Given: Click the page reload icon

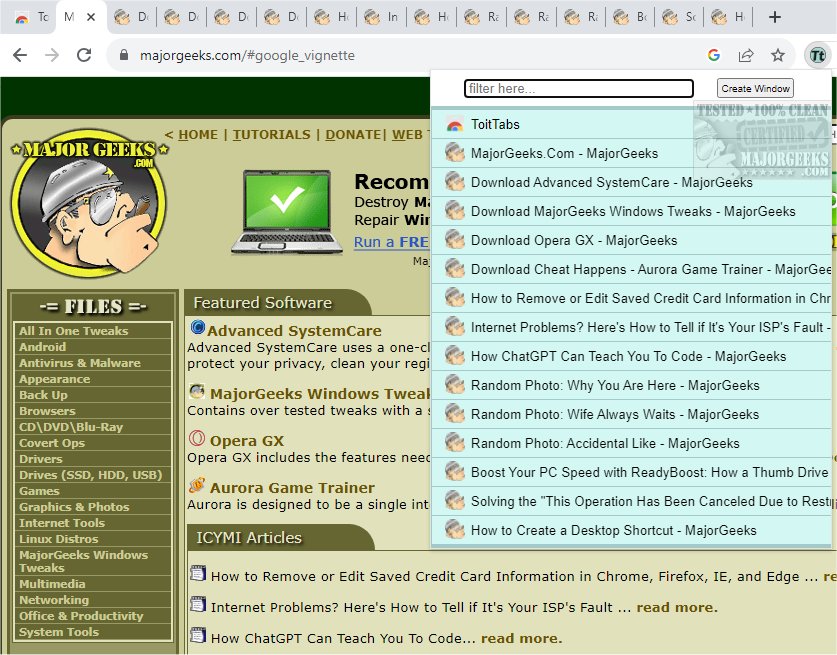Looking at the screenshot, I should tap(84, 55).
